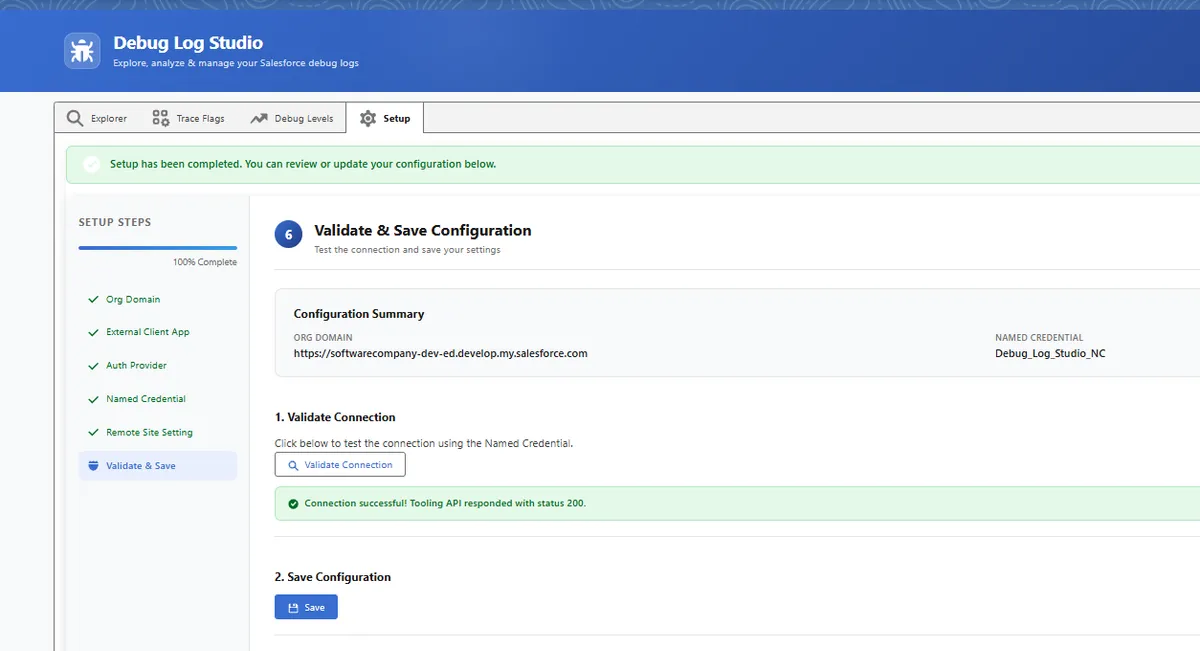Click the Remote Site Setting checkmark icon

coord(93,433)
